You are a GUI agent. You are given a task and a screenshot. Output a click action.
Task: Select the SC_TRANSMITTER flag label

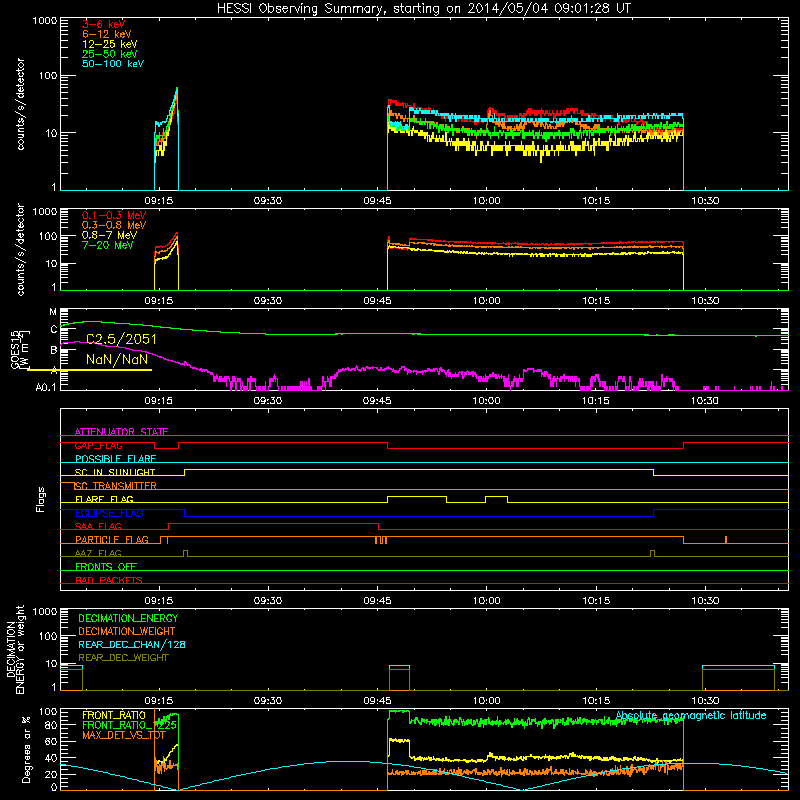[116, 486]
